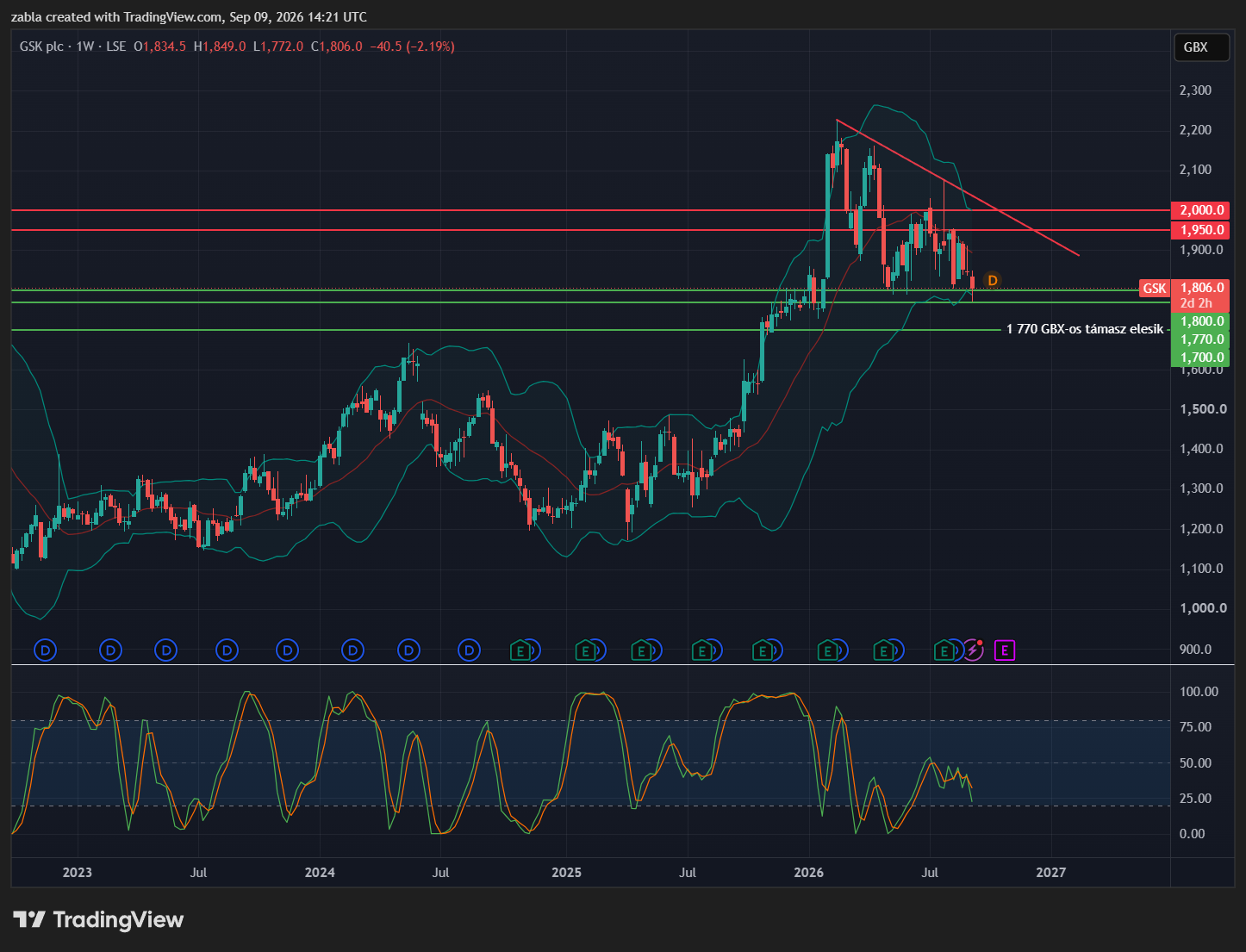Select the '1 770 GBX-os támasz elesik' text annotation
Screen dimensions: 1246x952
[1085, 329]
